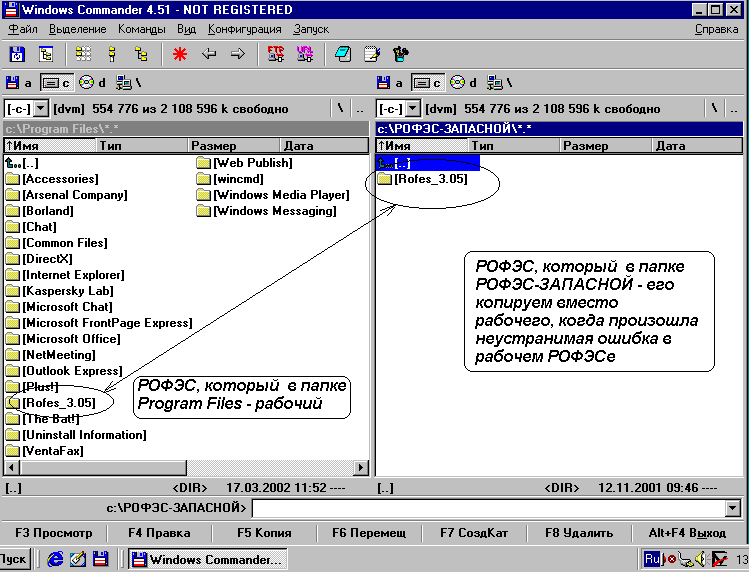Open the Справка help menu
749x572 pixels.
[x=717, y=29]
